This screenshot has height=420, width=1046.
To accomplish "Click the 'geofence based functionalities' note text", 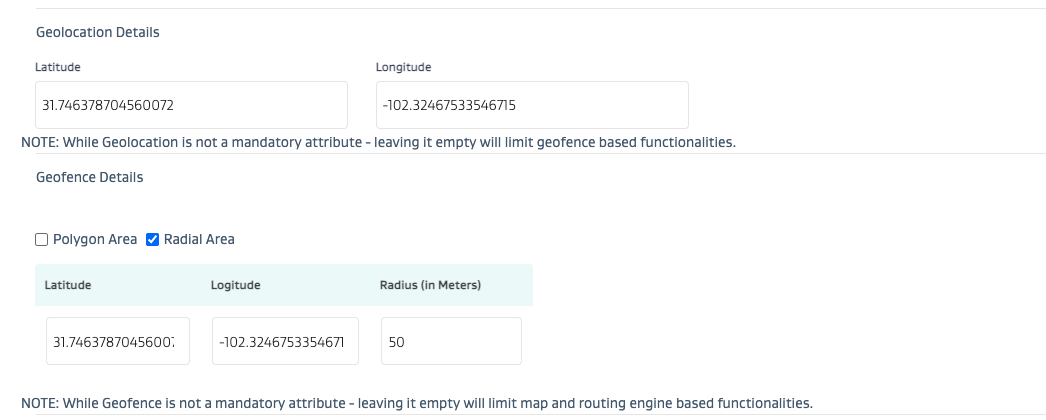I will point(641,143).
